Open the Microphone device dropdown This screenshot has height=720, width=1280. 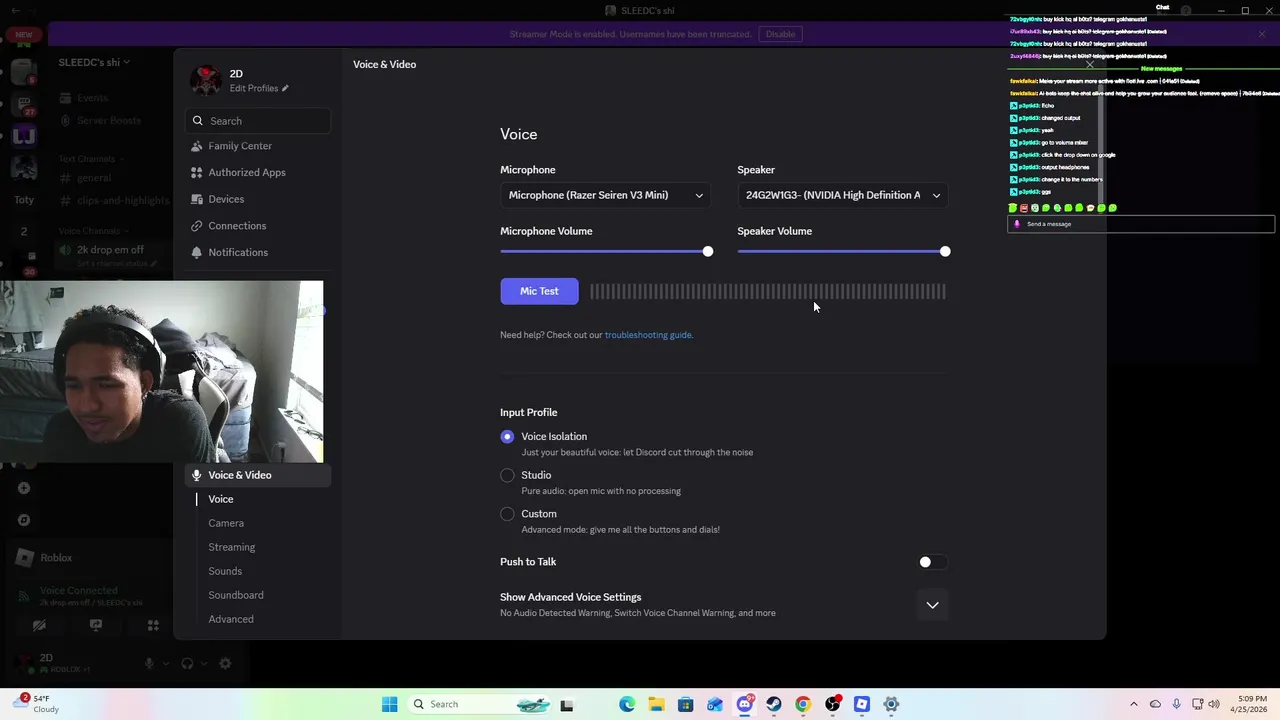click(x=605, y=195)
